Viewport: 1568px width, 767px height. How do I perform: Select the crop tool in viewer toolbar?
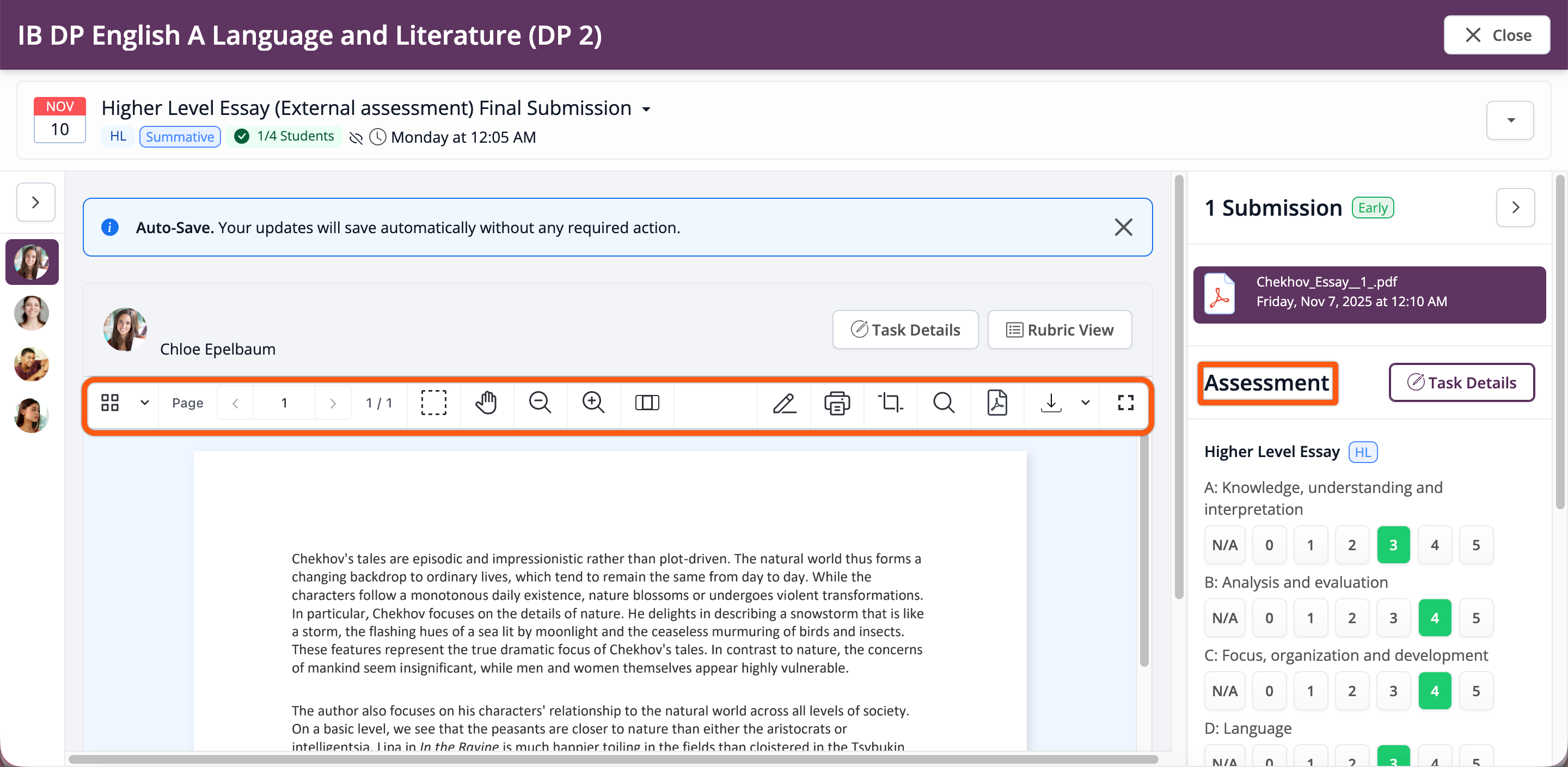[890, 403]
